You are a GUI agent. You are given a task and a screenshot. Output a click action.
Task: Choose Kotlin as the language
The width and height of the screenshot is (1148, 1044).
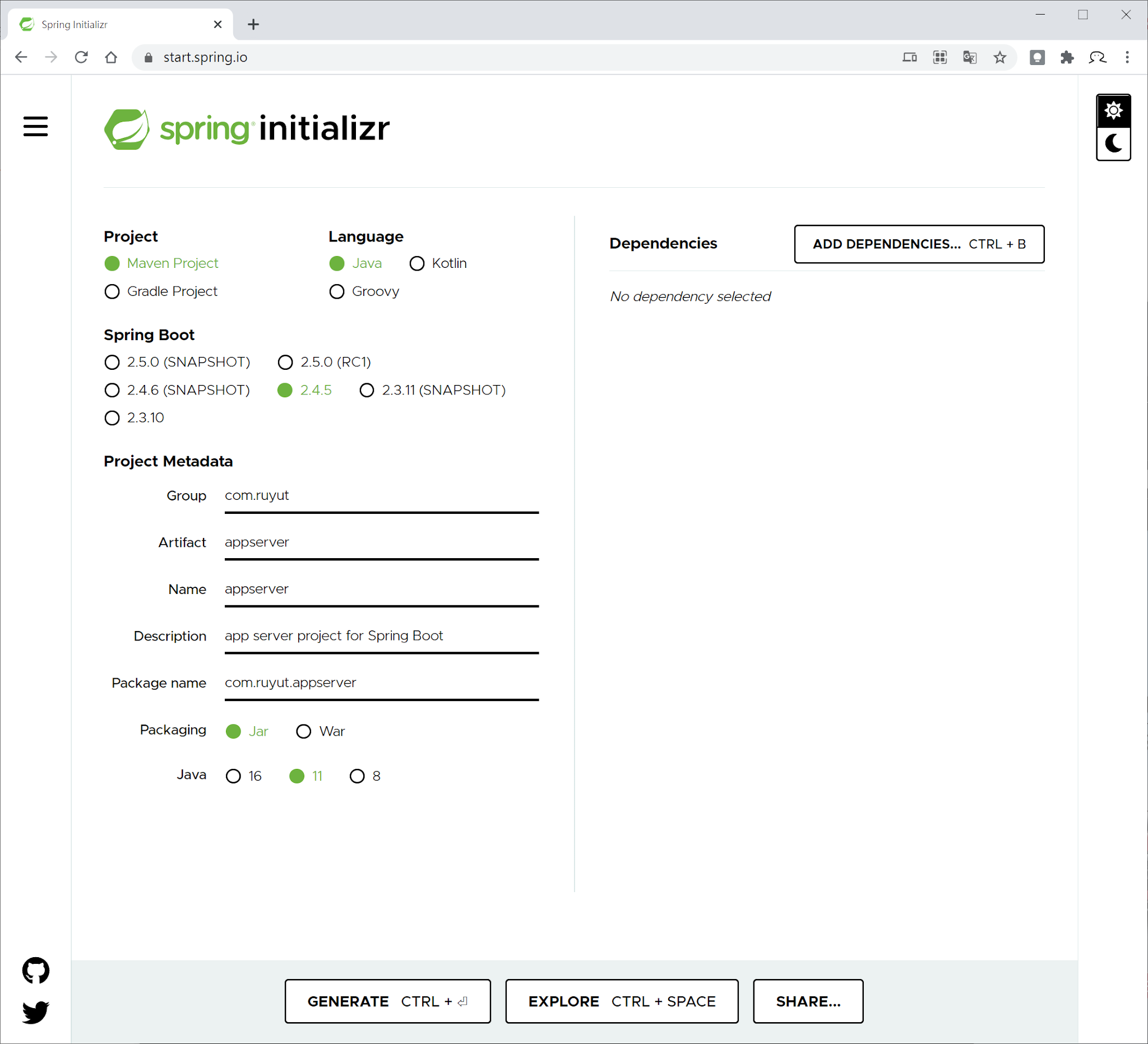[x=417, y=263]
